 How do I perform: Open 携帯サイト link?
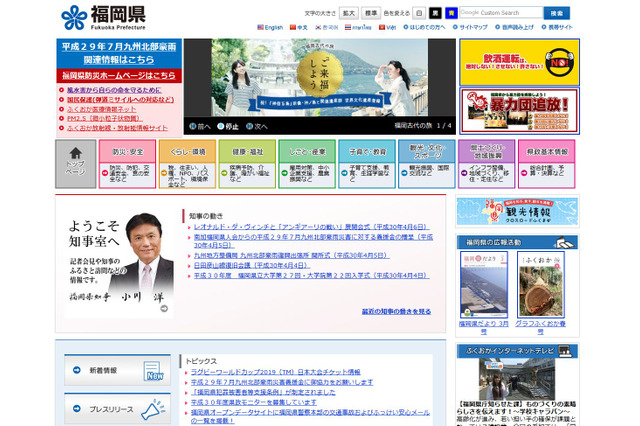[557, 27]
